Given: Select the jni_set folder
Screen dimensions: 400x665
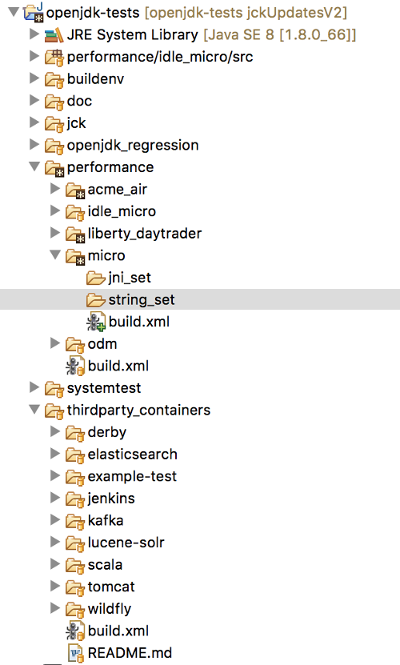Looking at the screenshot, I should point(129,278).
